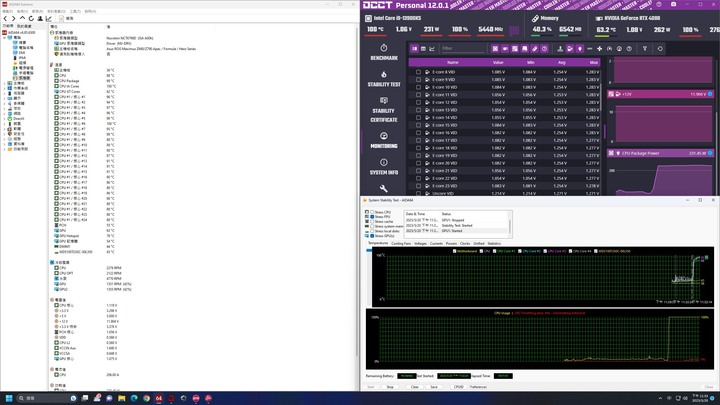
Task: Click AIDA64 back navigation arrow
Action: 5,18
